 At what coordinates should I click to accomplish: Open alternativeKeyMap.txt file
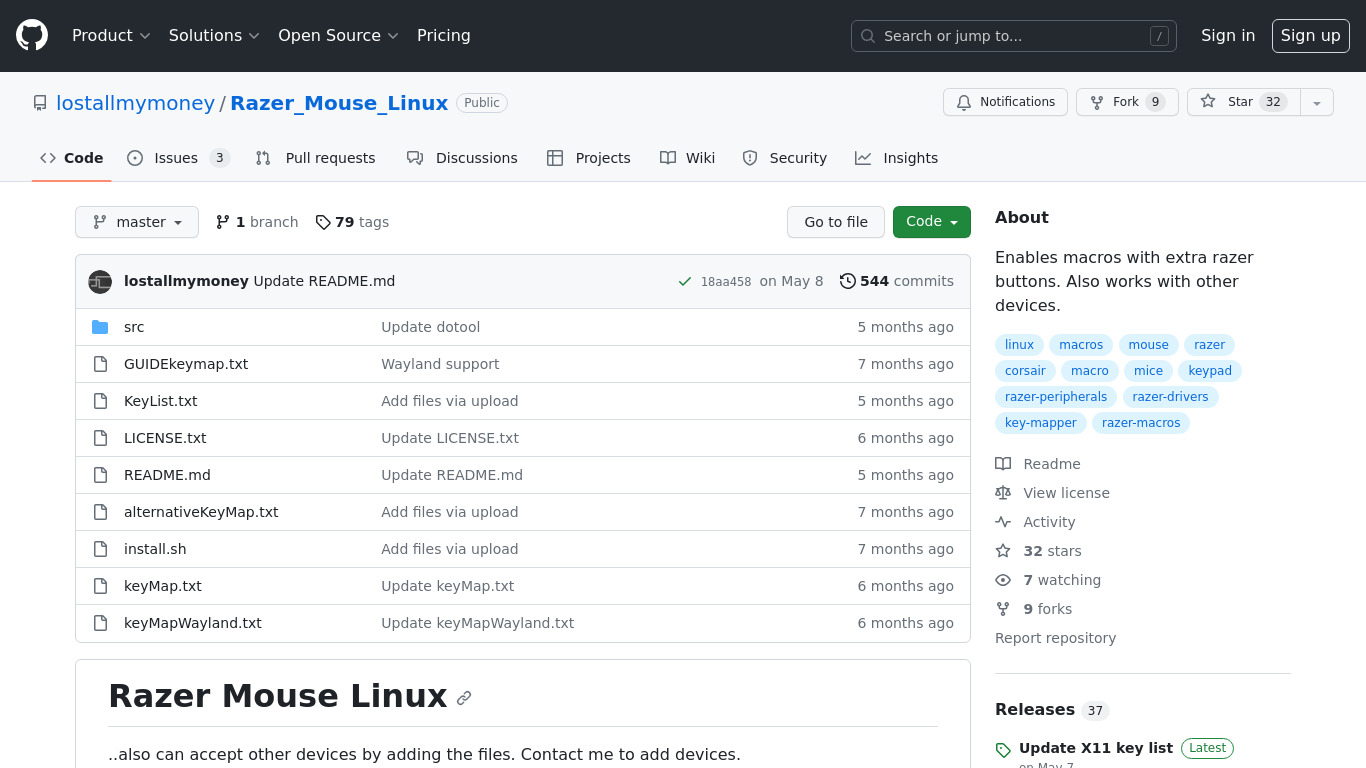tap(201, 512)
